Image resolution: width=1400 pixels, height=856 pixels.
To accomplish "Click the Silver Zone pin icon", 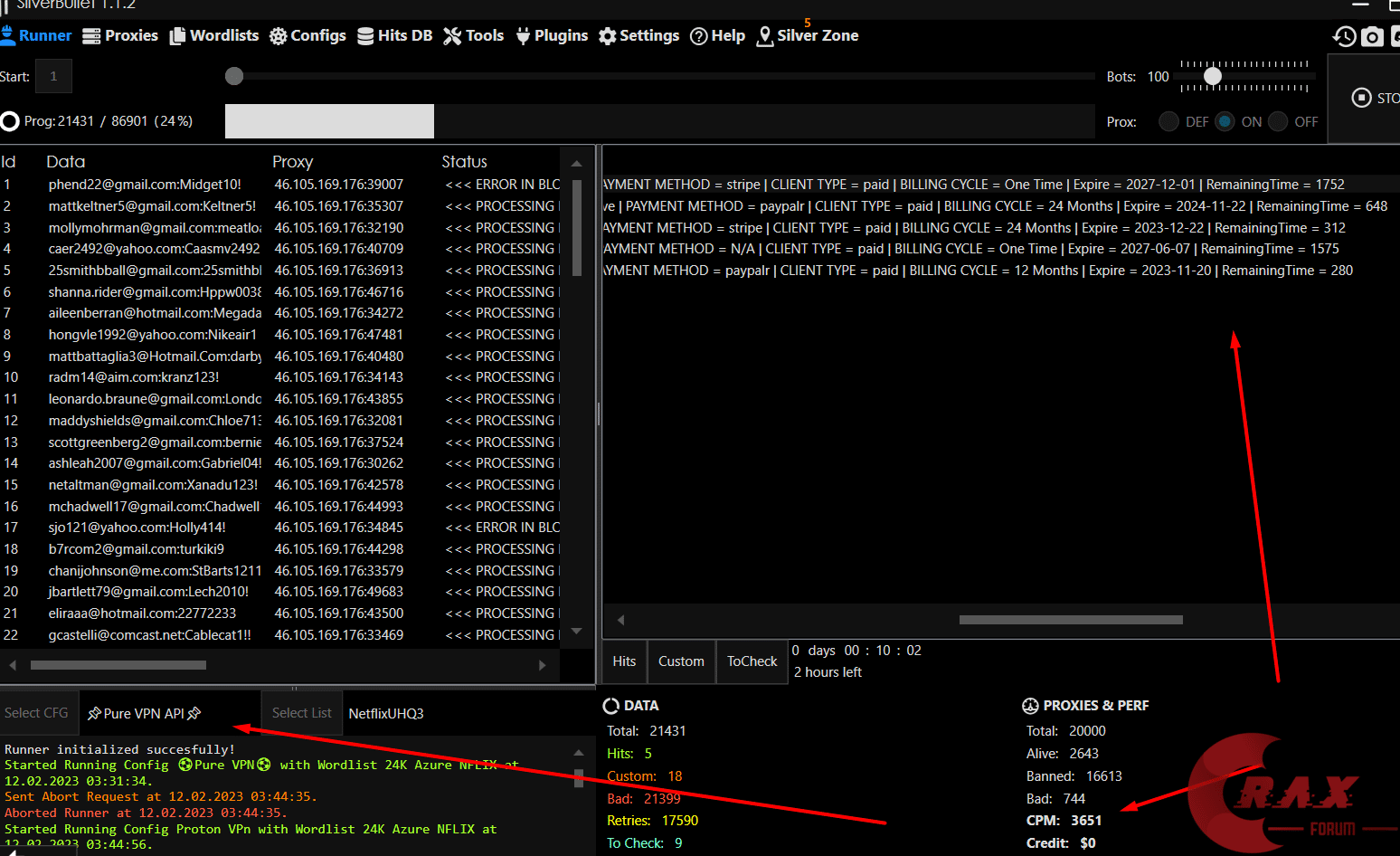I will tap(765, 36).
